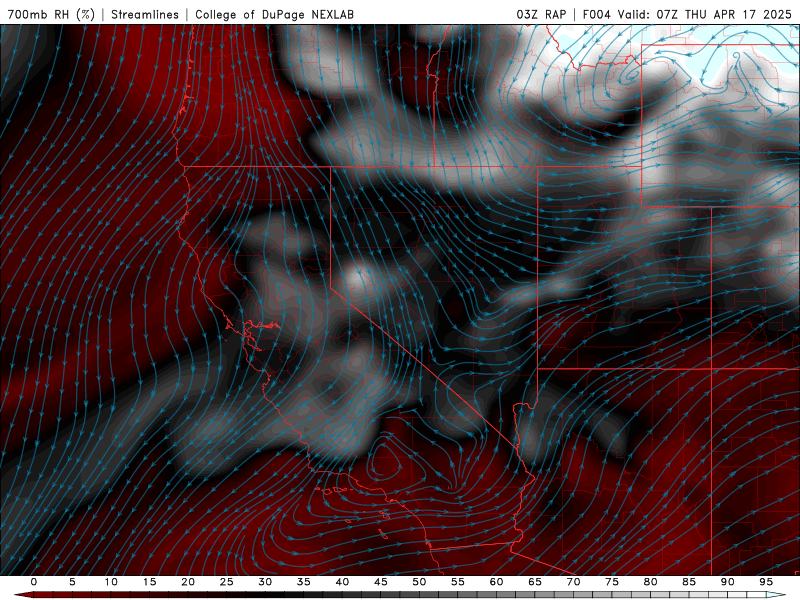
Task: Click the '50' colorbar label
Action: point(419,582)
